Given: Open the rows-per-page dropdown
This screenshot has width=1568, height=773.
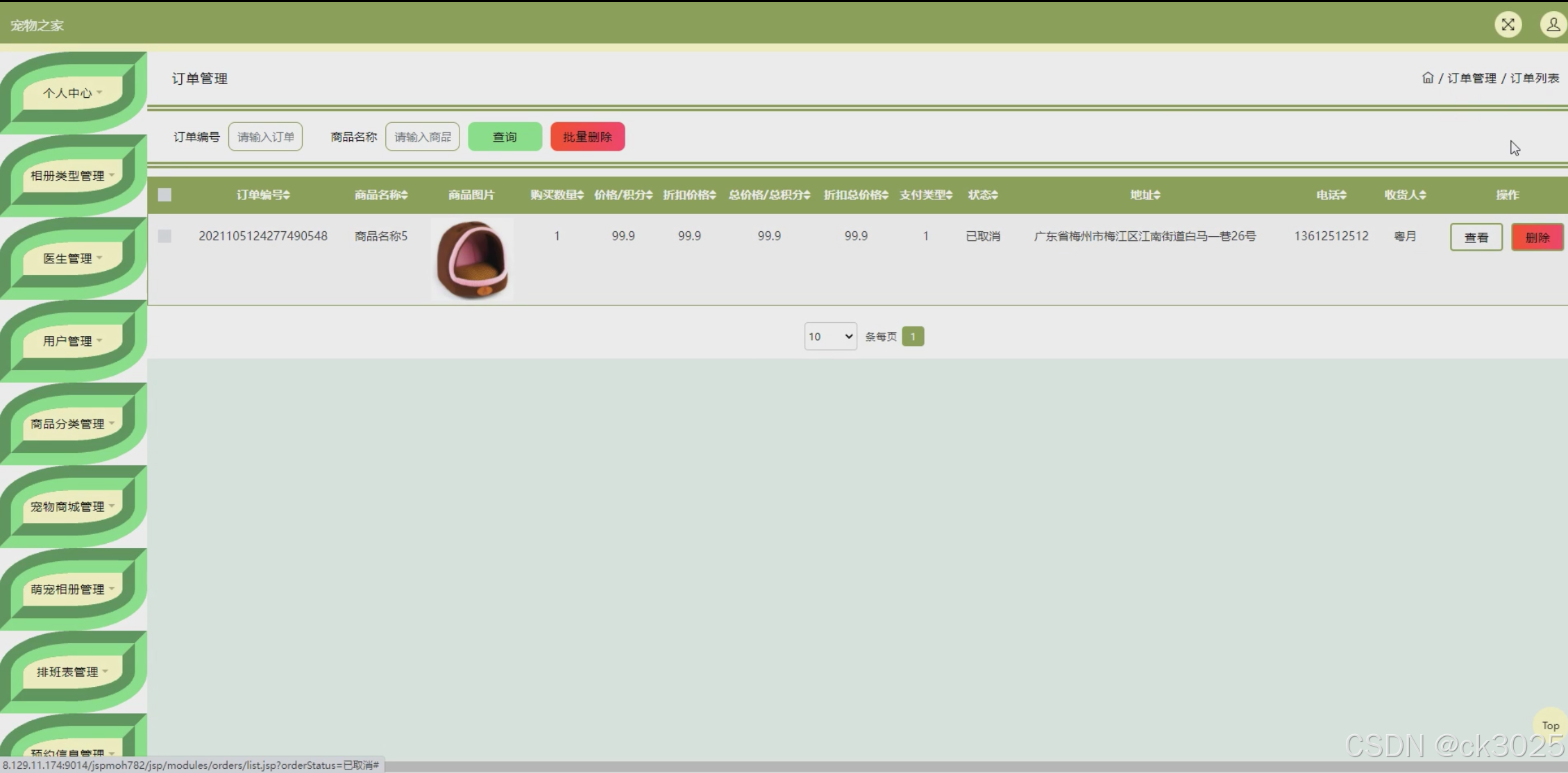Looking at the screenshot, I should pos(830,337).
